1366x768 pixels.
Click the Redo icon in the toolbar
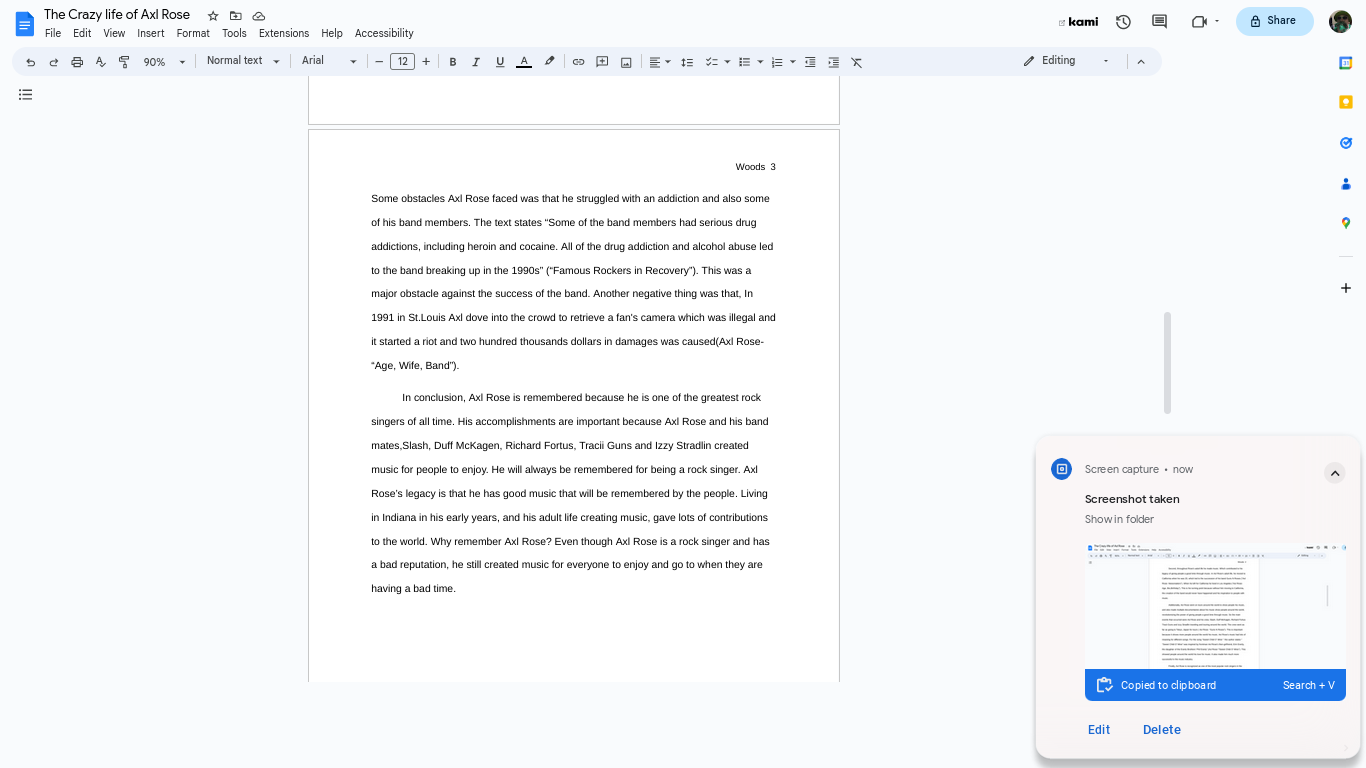pos(54,62)
